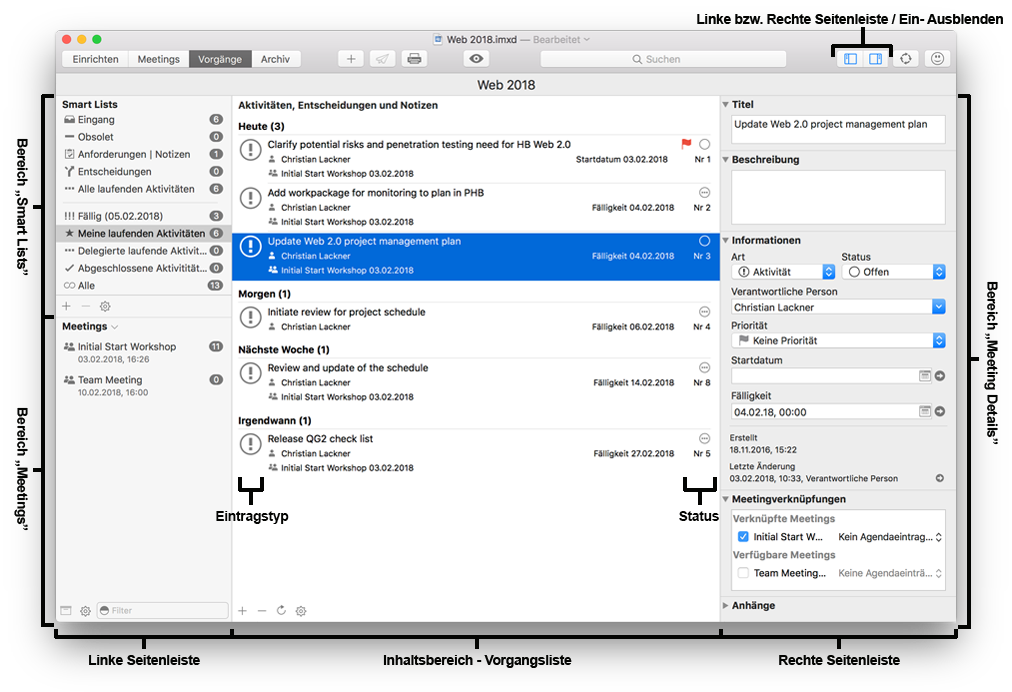The height and width of the screenshot is (692, 1012).
Task: Click the plus toolbar button
Action: pyautogui.click(x=350, y=59)
